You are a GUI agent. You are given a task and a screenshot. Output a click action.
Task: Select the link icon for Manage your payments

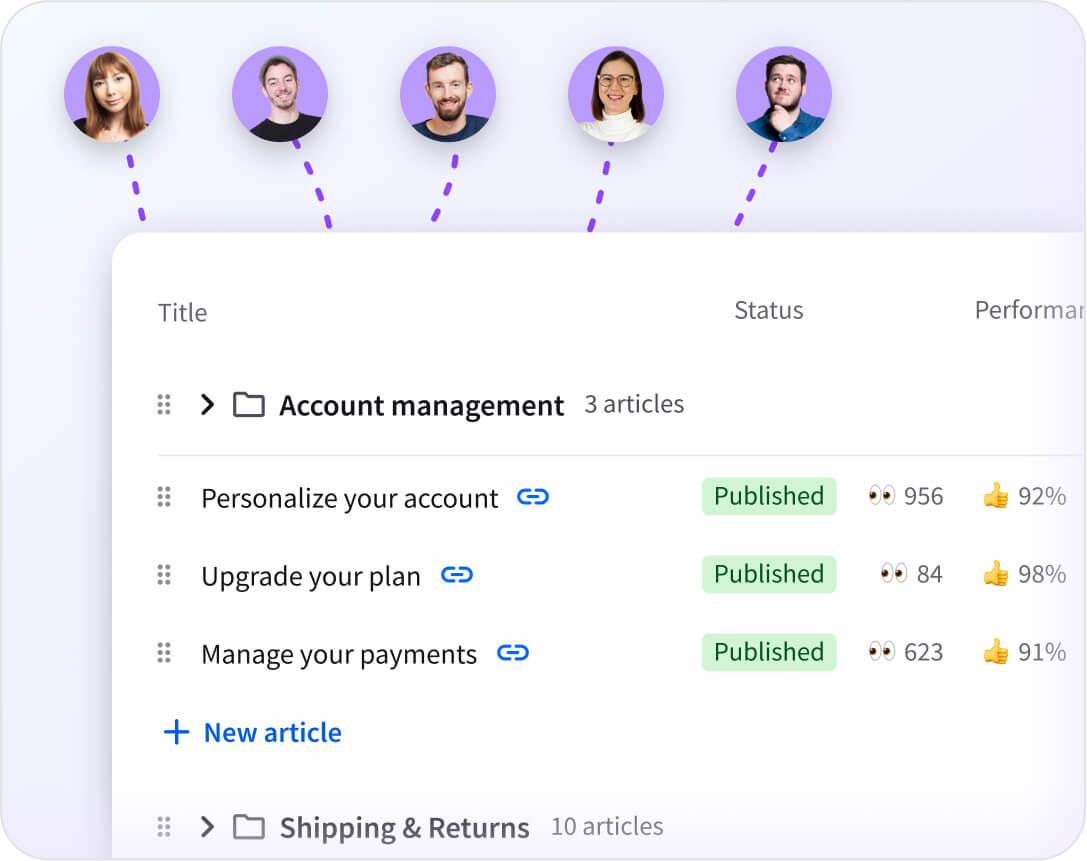coord(513,653)
